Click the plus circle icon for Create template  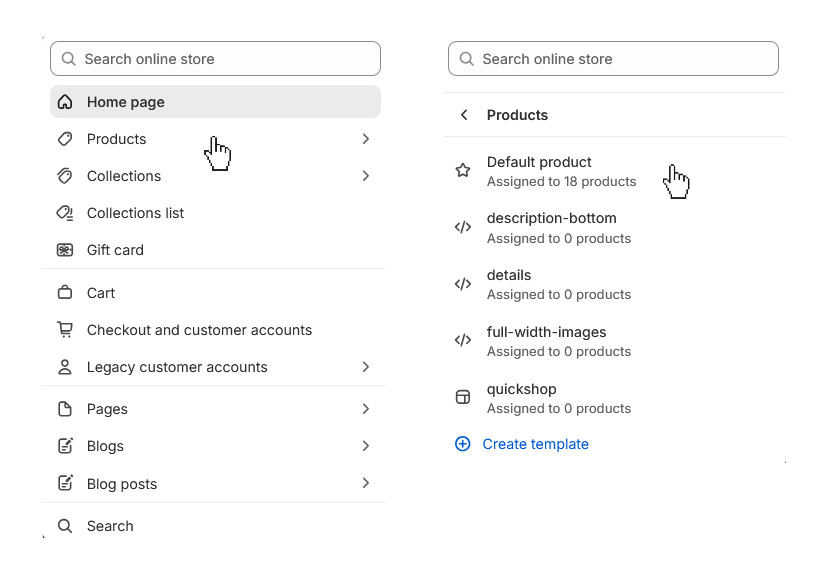pos(462,444)
